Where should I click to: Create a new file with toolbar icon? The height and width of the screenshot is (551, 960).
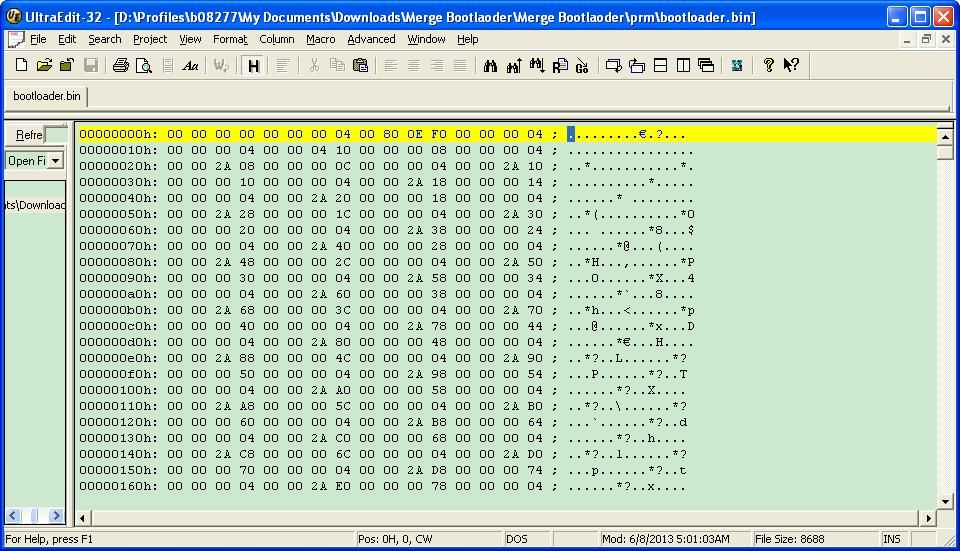click(x=21, y=65)
